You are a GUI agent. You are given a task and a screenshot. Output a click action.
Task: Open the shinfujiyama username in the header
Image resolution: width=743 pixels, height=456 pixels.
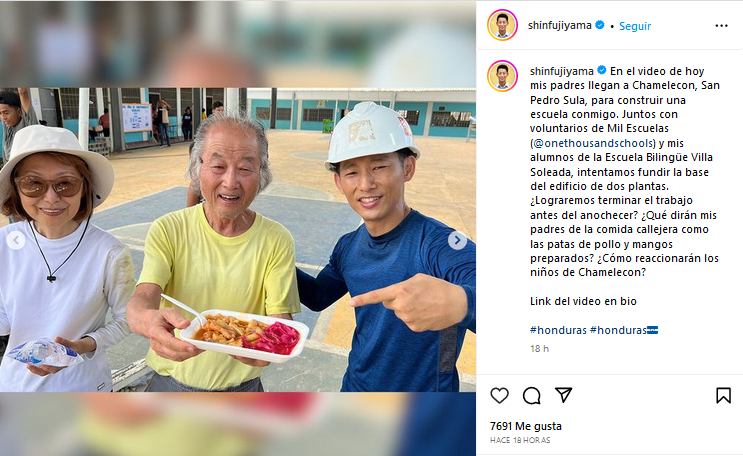(x=560, y=26)
